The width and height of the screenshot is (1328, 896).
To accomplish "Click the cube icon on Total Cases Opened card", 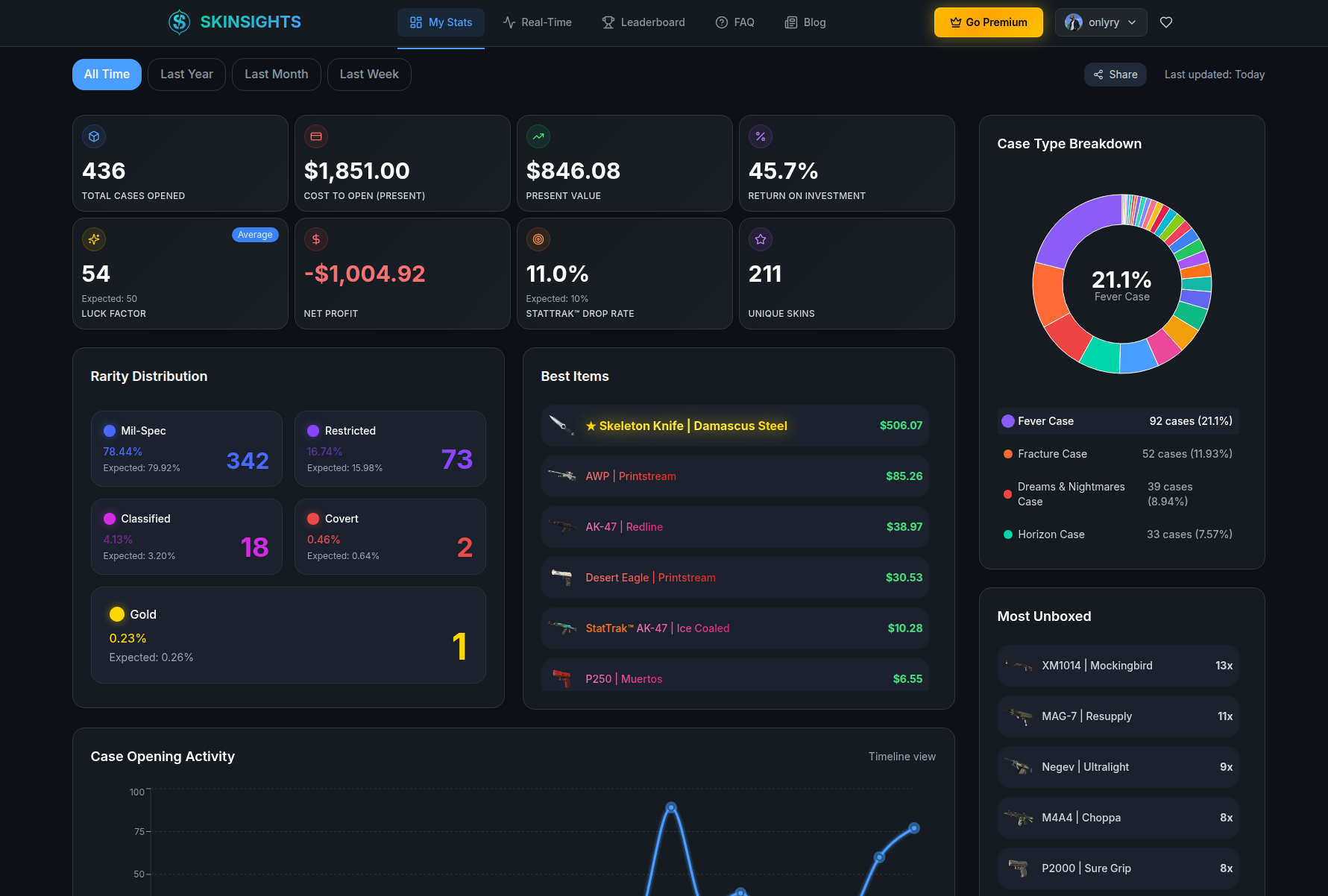I will (x=94, y=136).
